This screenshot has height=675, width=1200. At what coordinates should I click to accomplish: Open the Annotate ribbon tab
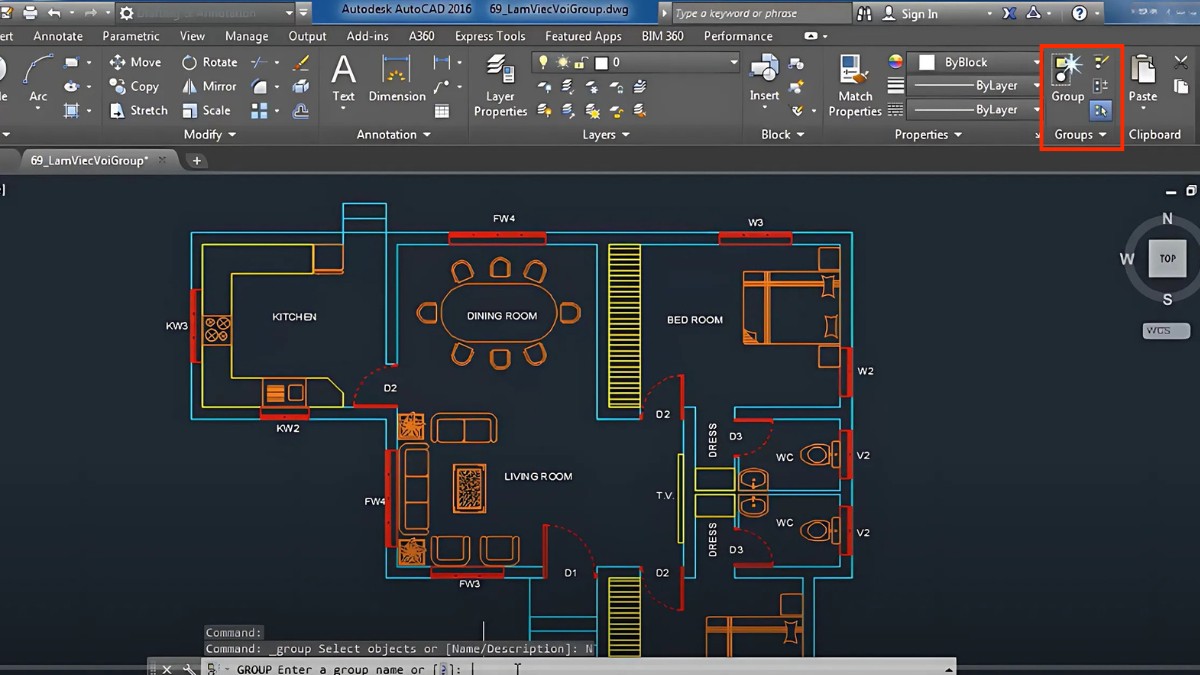click(58, 36)
